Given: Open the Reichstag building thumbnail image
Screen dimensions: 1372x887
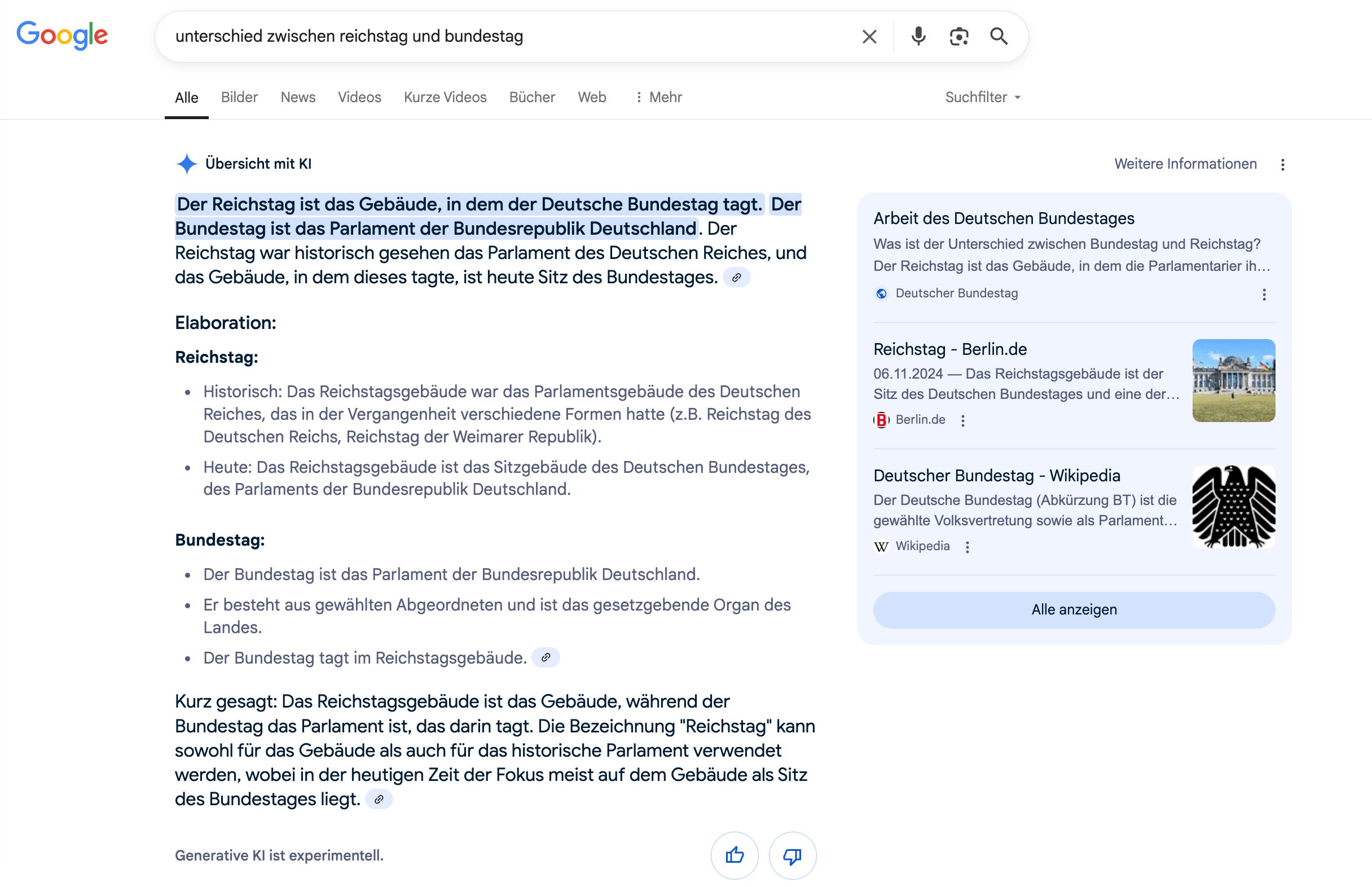Looking at the screenshot, I should coord(1233,381).
